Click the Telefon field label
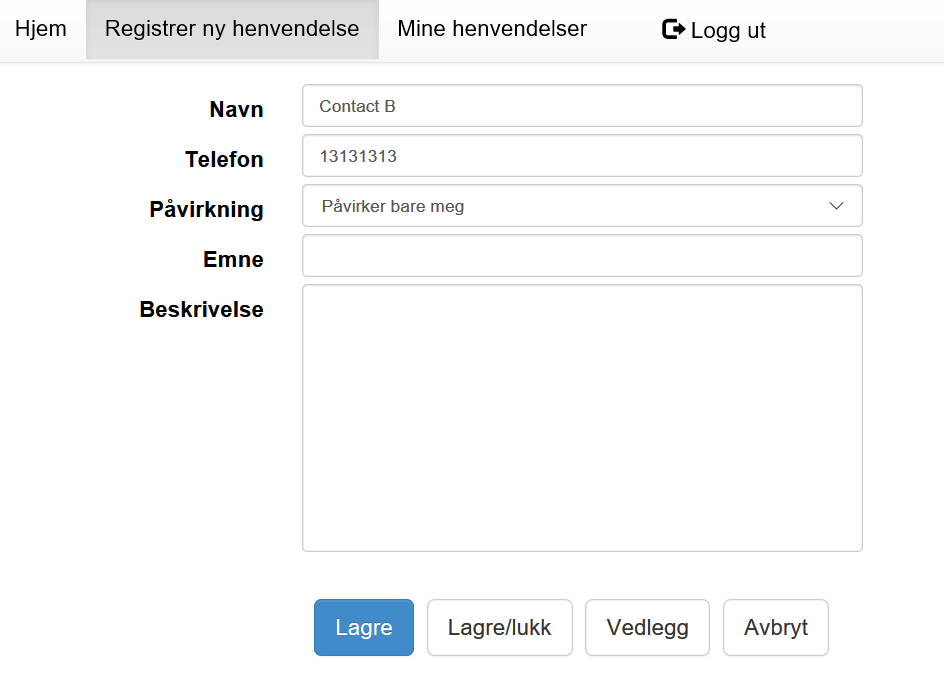The height and width of the screenshot is (686, 944). click(224, 160)
